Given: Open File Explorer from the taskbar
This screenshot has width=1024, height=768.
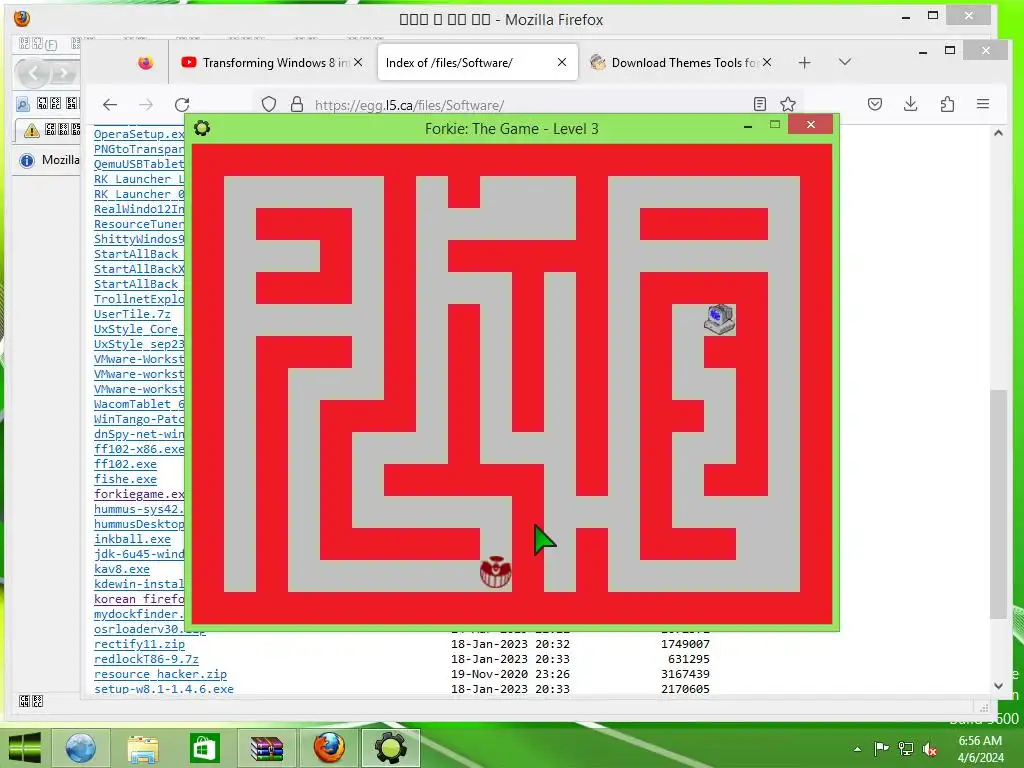Looking at the screenshot, I should (x=142, y=748).
